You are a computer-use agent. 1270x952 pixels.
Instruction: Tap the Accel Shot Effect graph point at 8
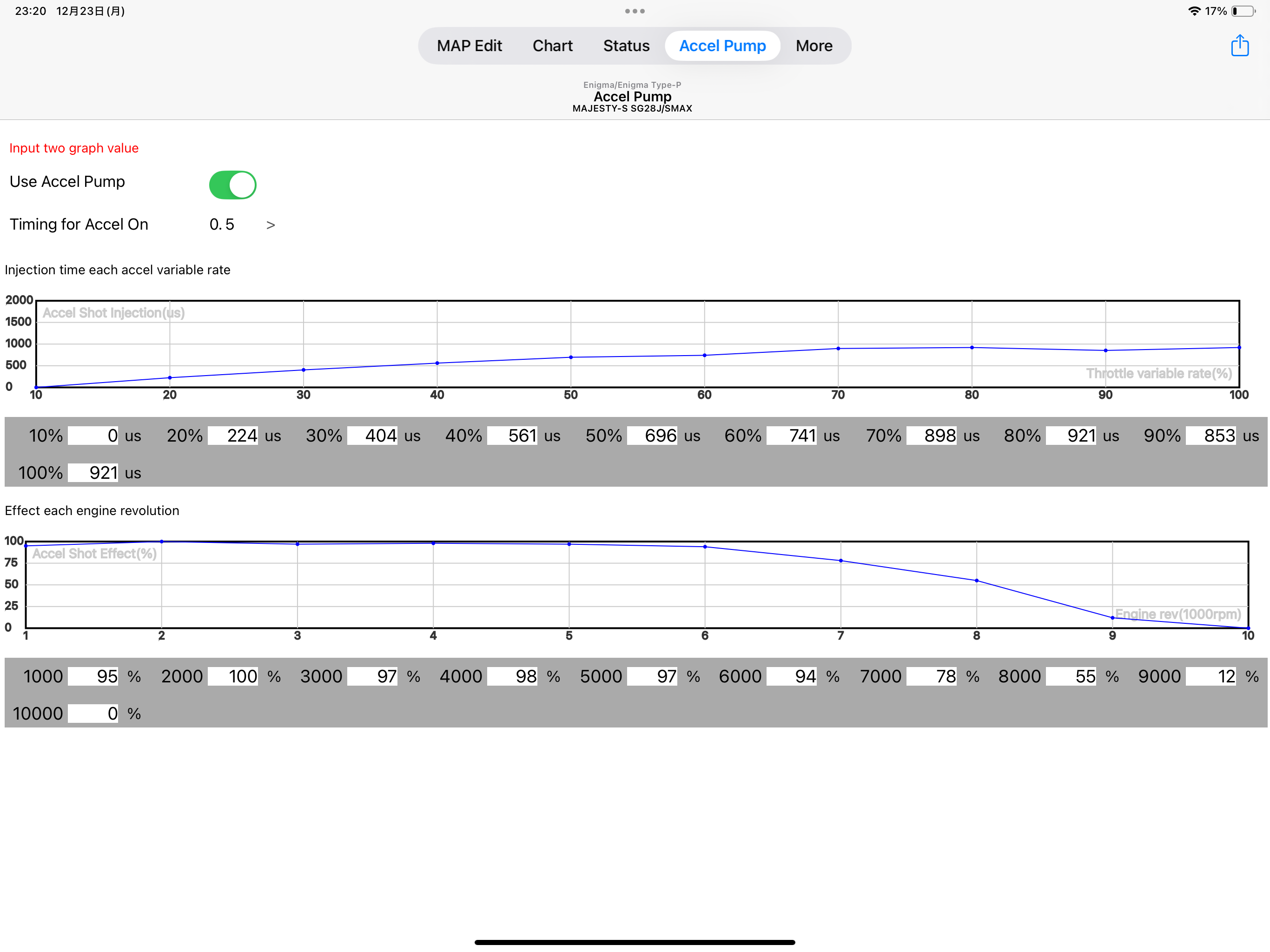(977, 581)
